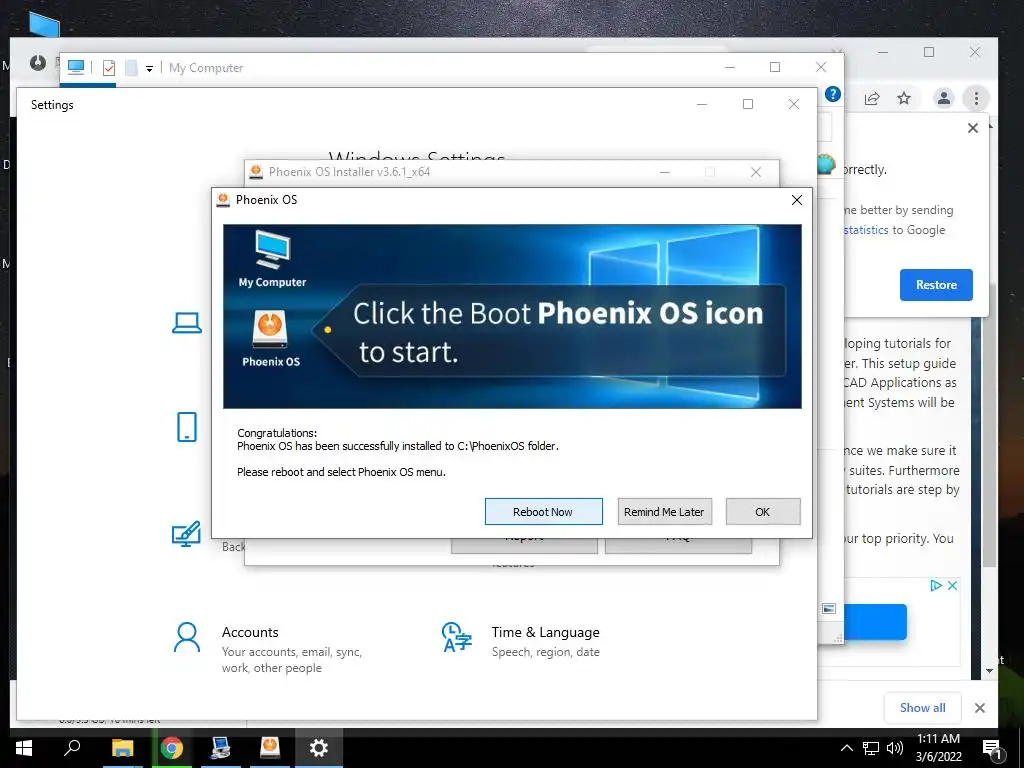Click the blue ad button in Chrome

click(x=875, y=622)
